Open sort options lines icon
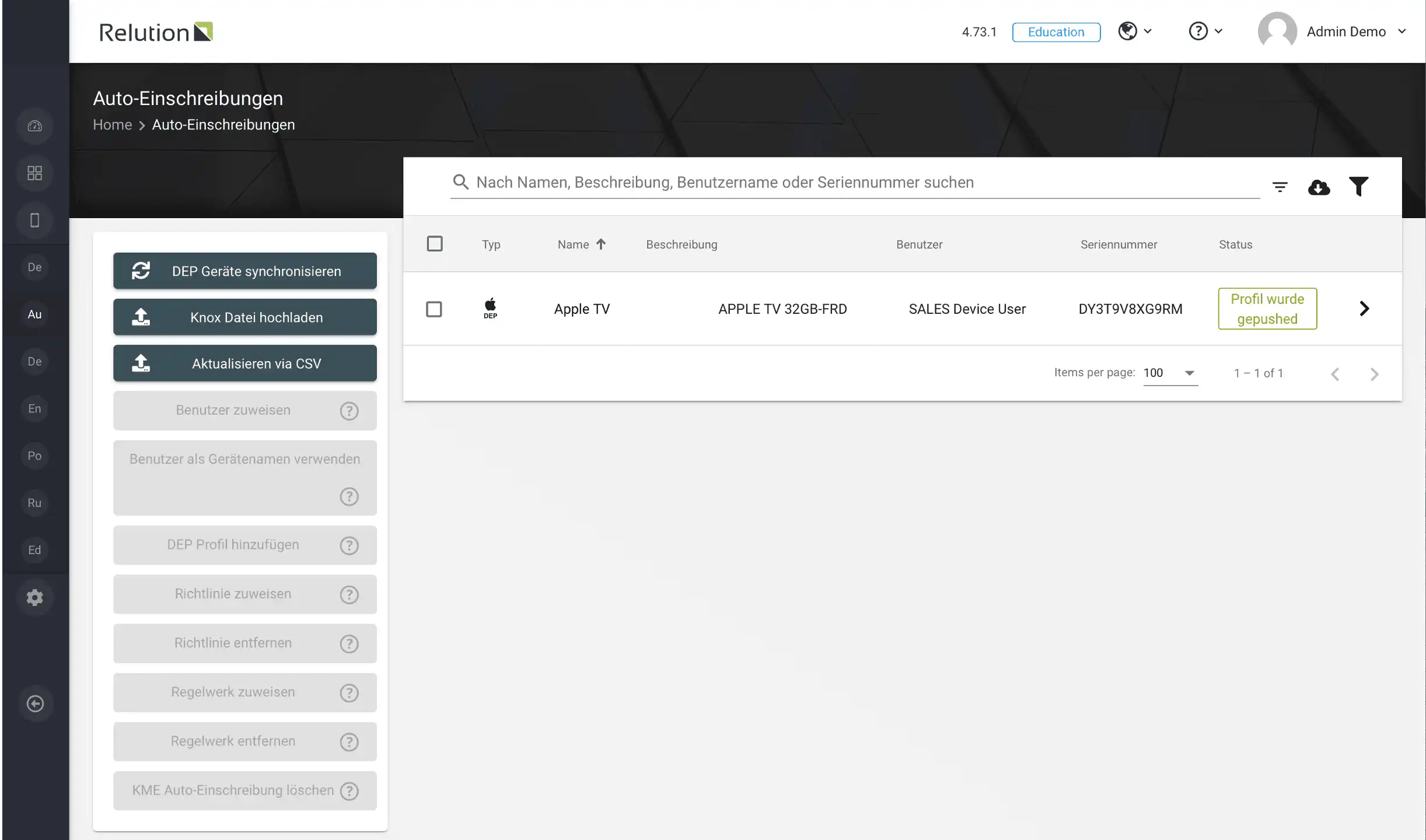 (x=1280, y=187)
